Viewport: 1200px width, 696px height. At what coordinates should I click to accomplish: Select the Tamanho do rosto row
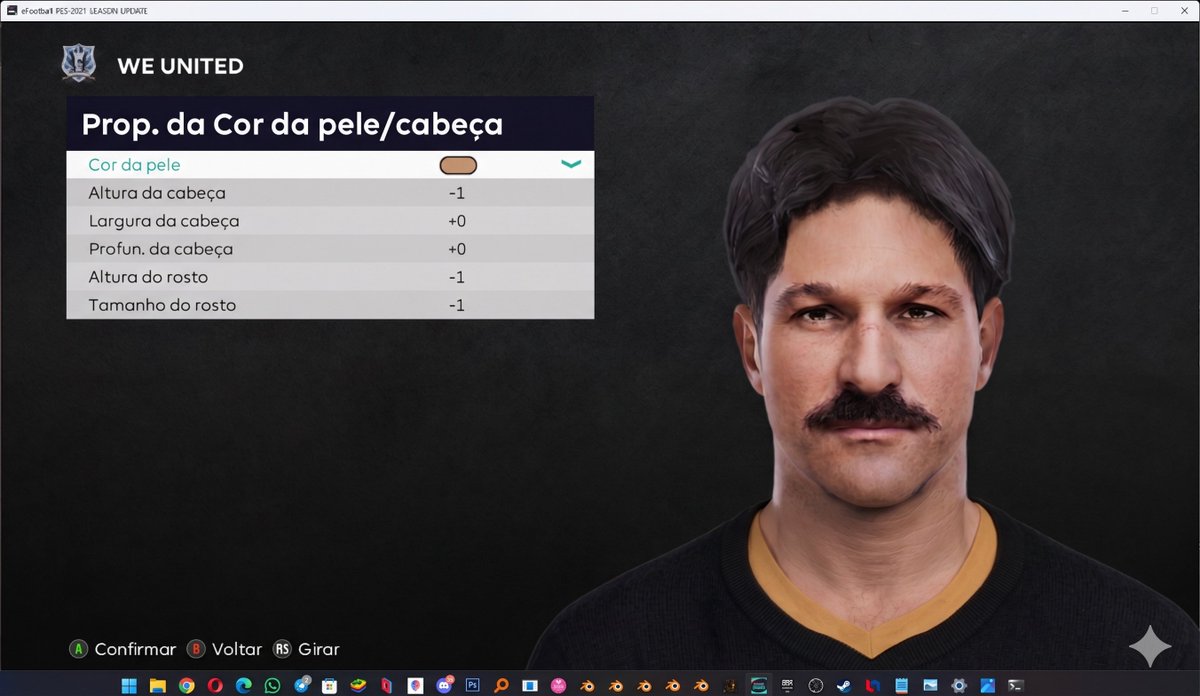coord(330,305)
